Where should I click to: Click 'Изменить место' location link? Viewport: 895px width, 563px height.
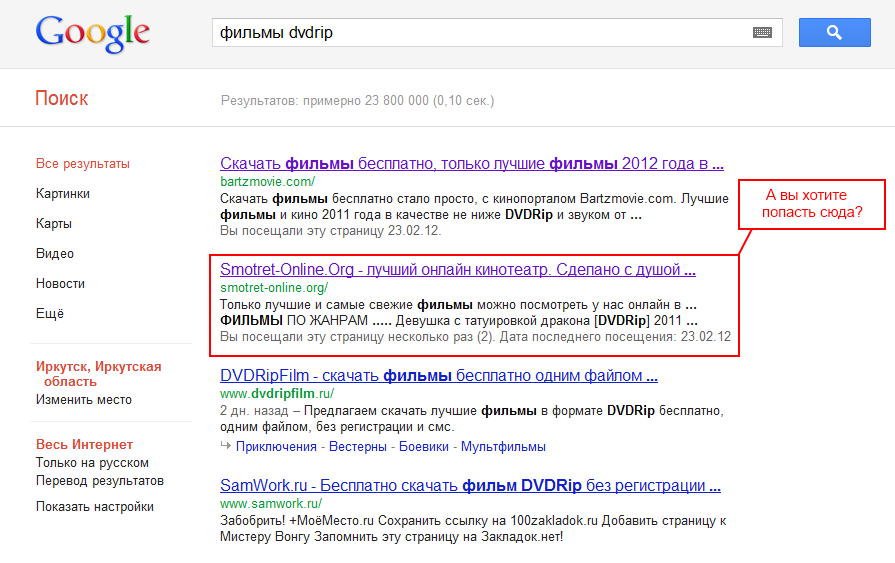pos(84,400)
